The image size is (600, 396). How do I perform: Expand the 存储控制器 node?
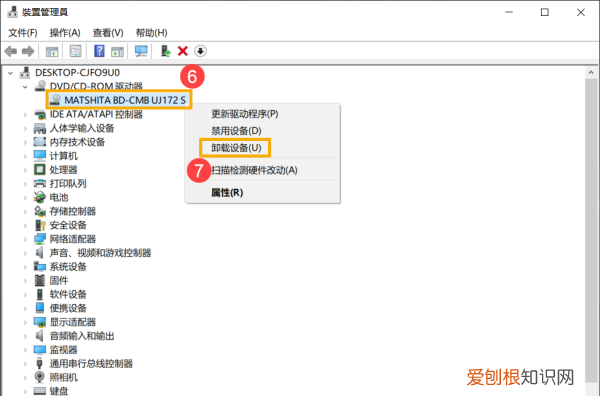(25, 212)
